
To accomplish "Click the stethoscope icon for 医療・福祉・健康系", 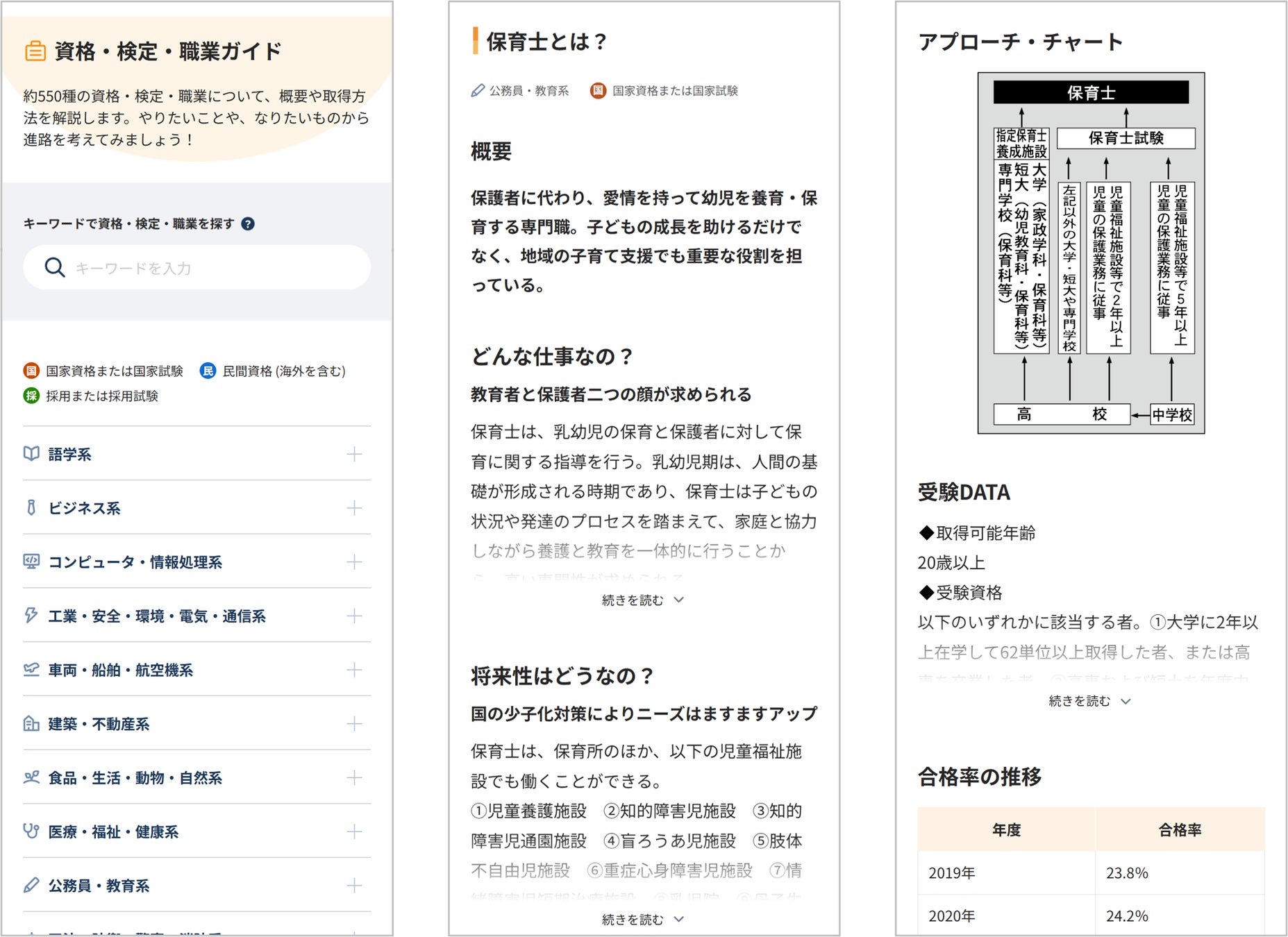I will tap(31, 832).
